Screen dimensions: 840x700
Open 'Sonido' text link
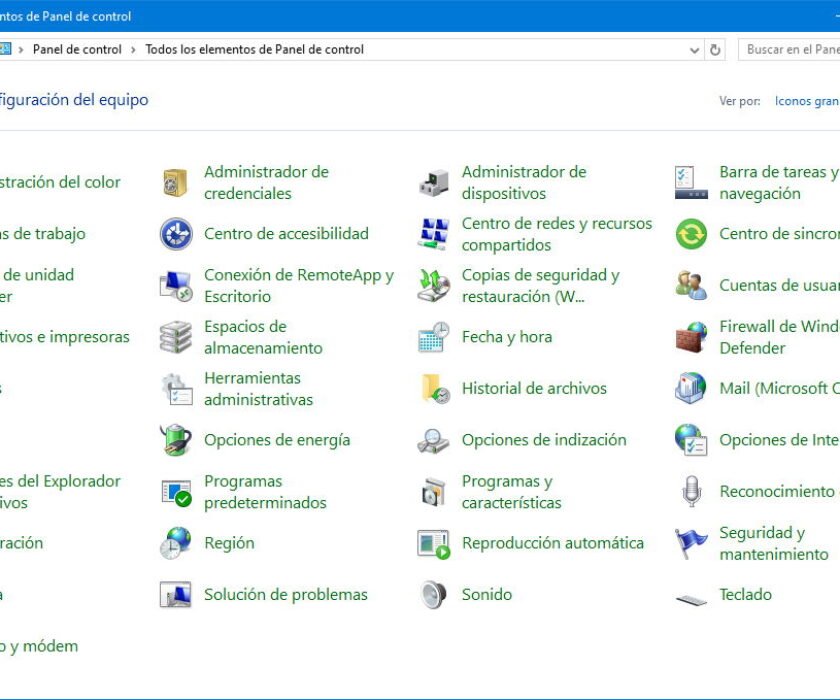[x=487, y=594]
